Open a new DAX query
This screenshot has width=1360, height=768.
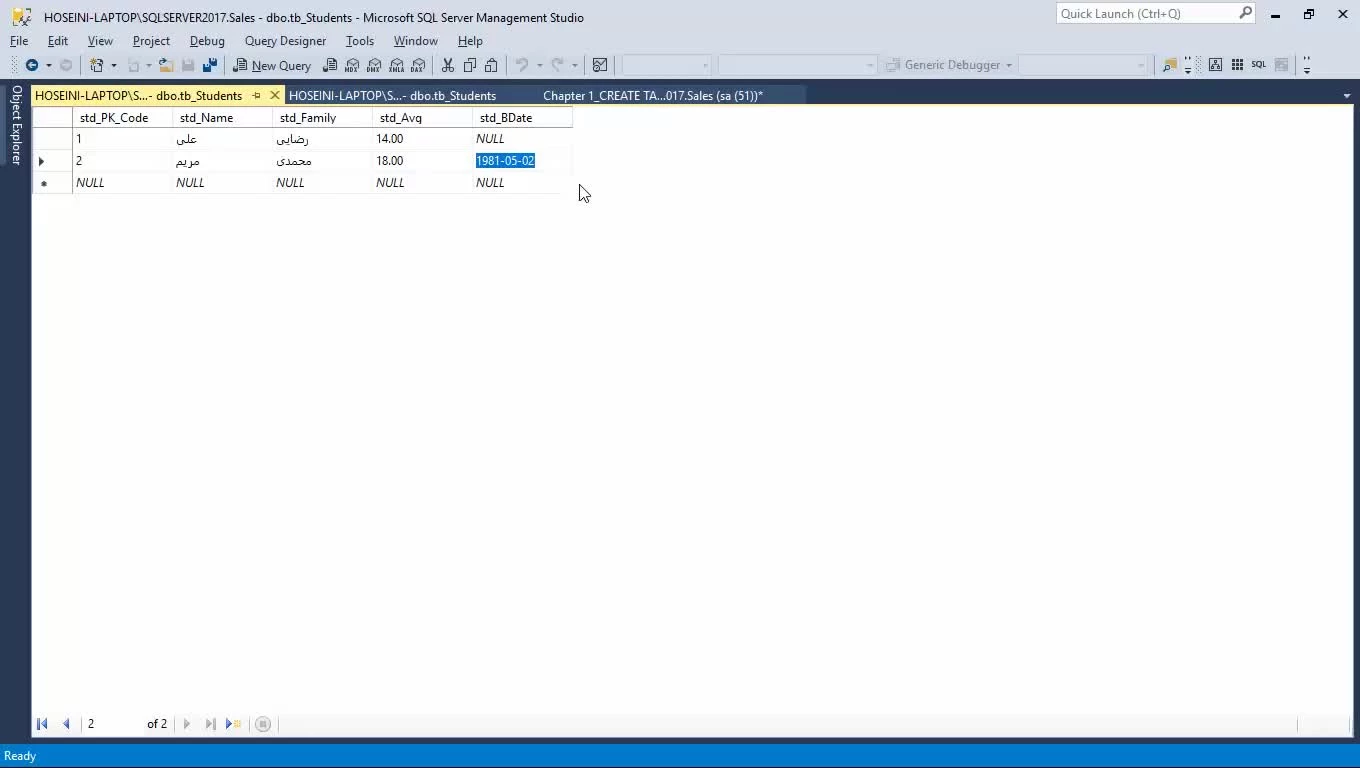(418, 65)
